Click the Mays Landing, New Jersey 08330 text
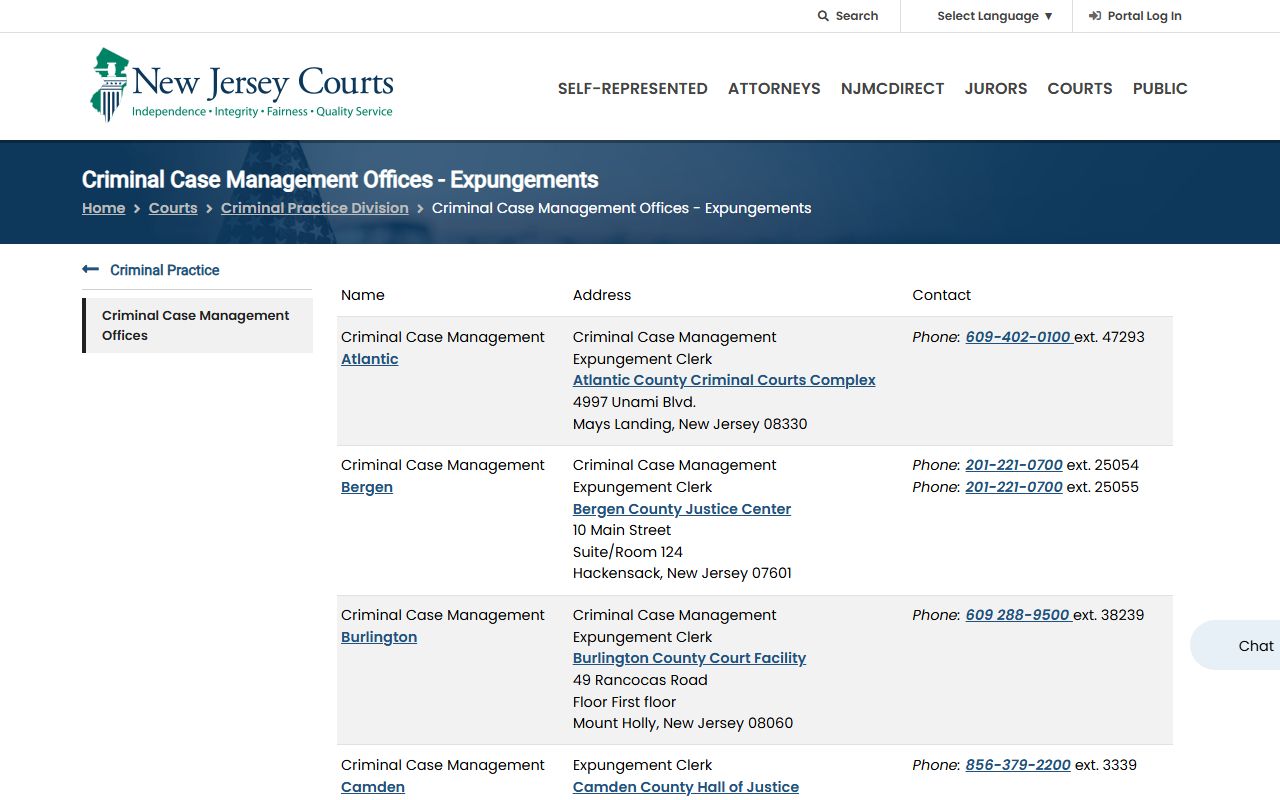This screenshot has height=800, width=1280. 690,424
